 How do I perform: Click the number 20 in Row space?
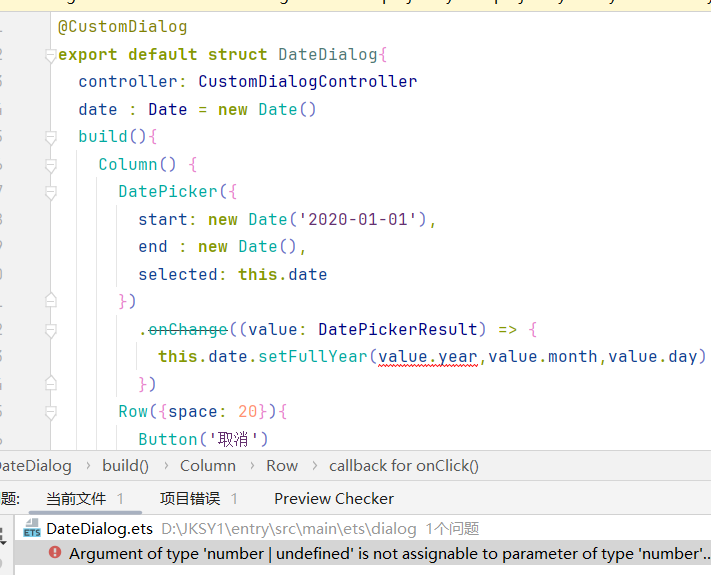pyautogui.click(x=248, y=412)
